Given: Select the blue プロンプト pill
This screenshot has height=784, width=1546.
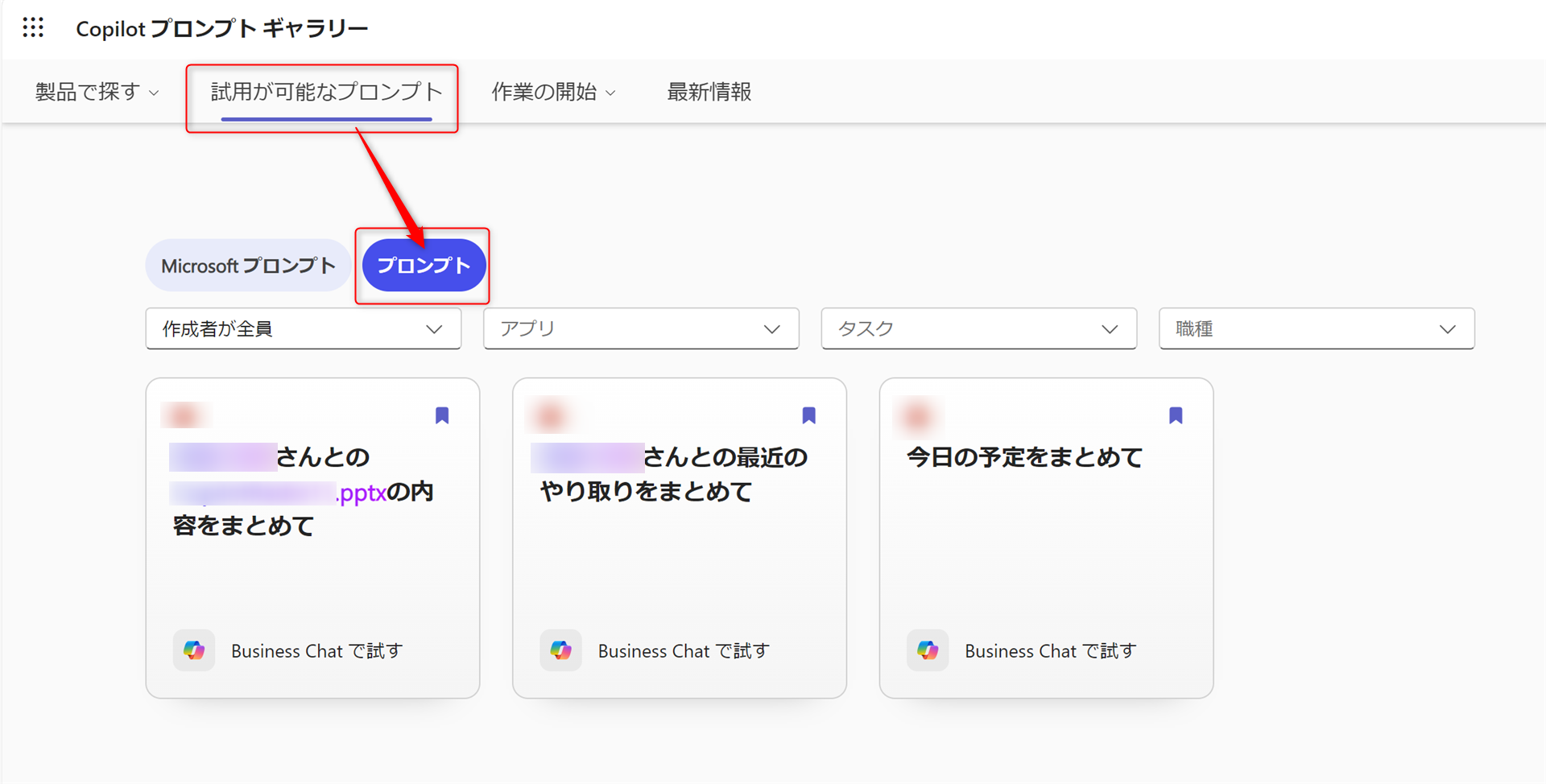Looking at the screenshot, I should click(424, 266).
